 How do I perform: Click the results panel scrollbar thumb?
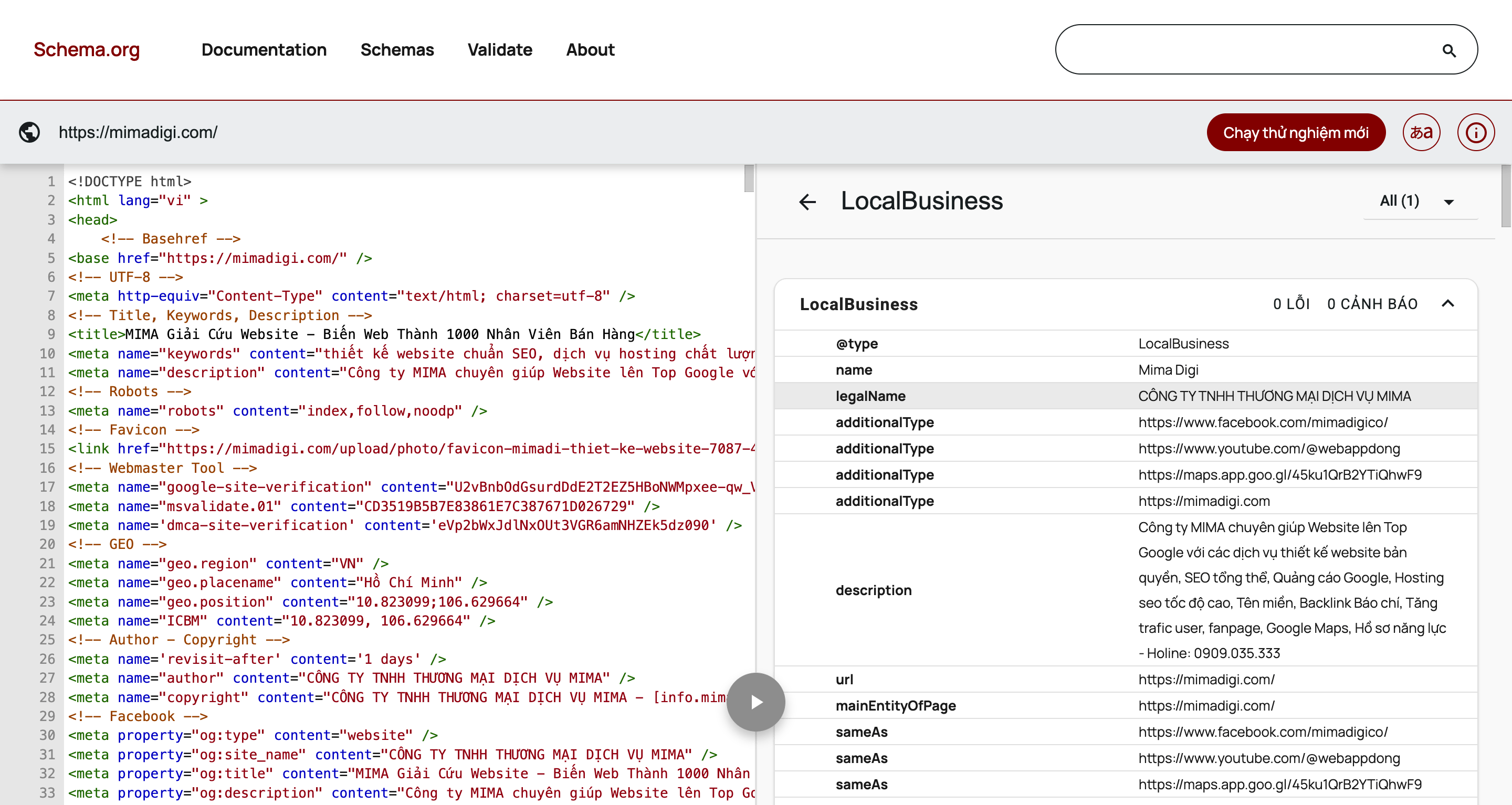(x=1506, y=197)
